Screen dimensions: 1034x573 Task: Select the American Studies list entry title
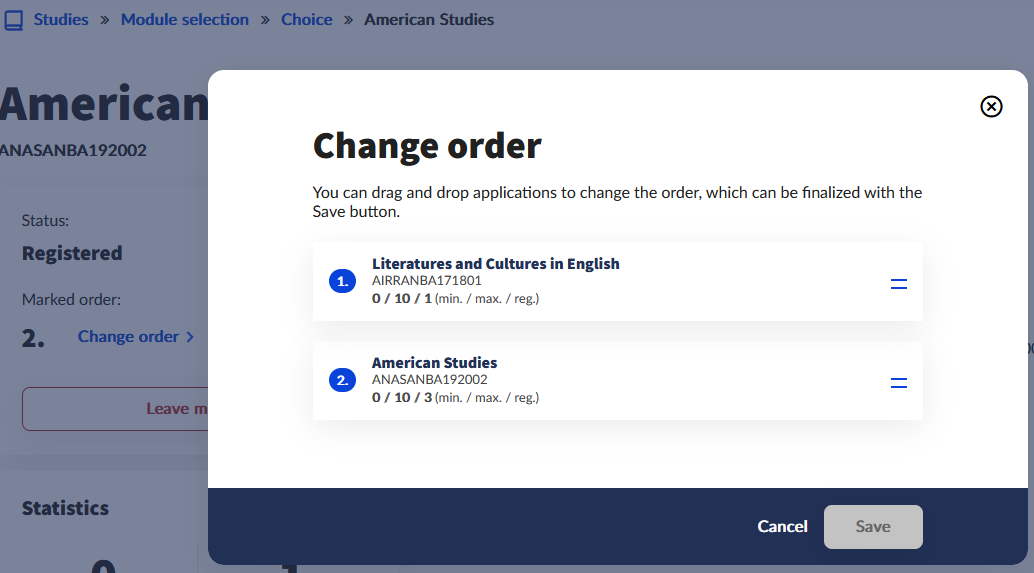point(434,362)
